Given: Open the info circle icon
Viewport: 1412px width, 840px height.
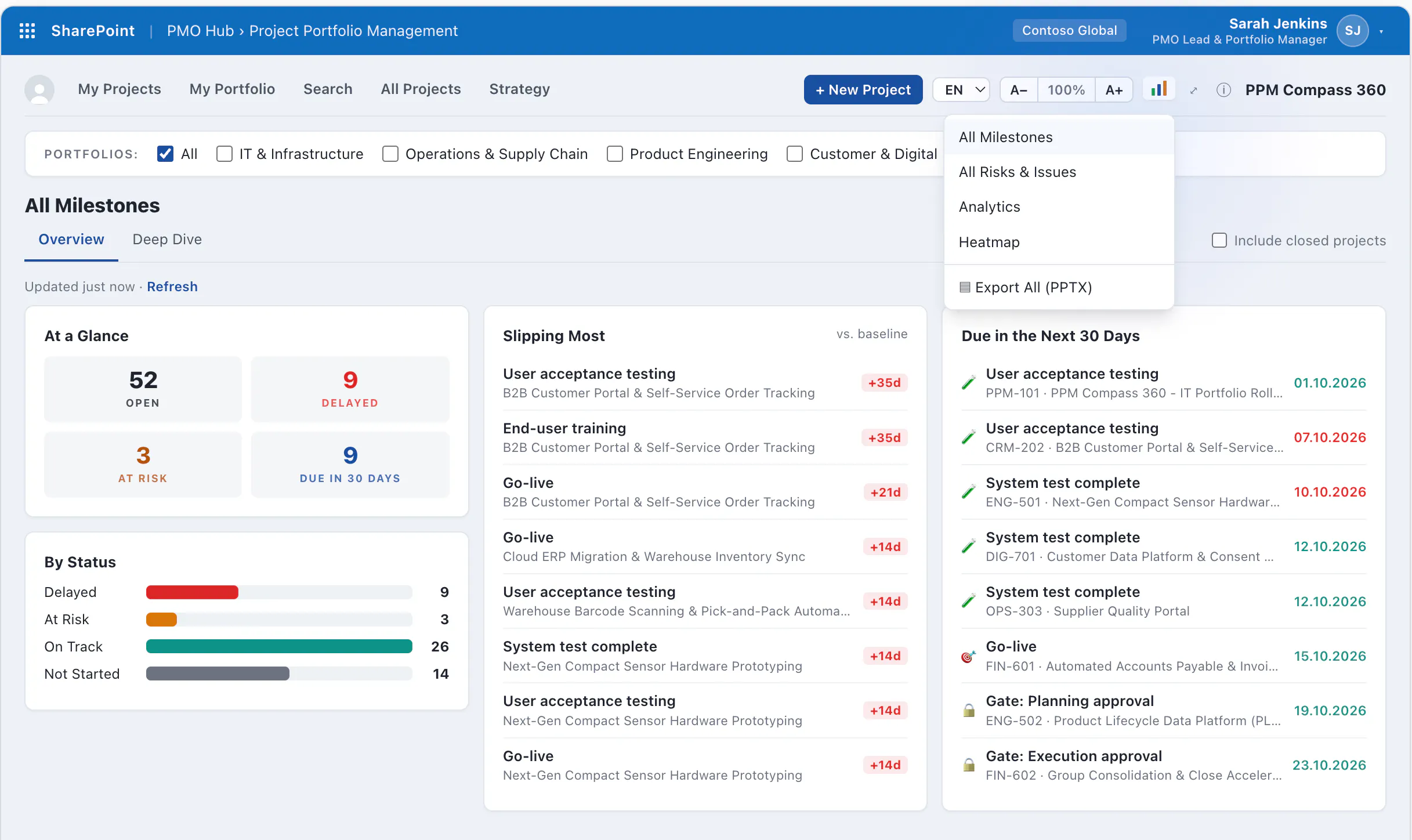Looking at the screenshot, I should (1223, 90).
